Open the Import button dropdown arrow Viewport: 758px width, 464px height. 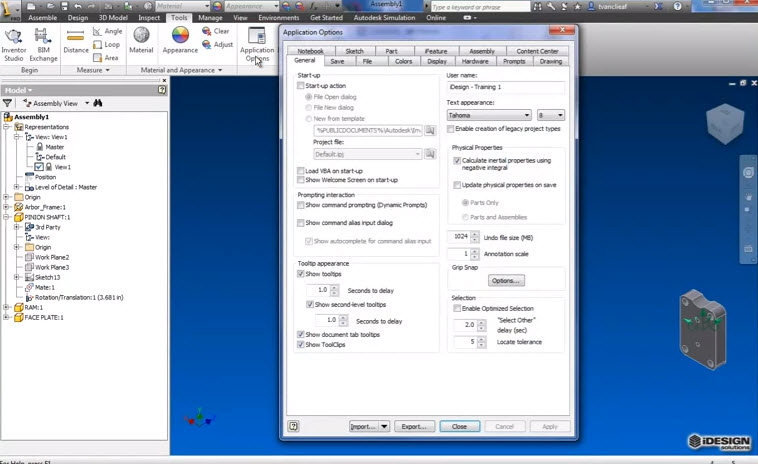tap(384, 426)
